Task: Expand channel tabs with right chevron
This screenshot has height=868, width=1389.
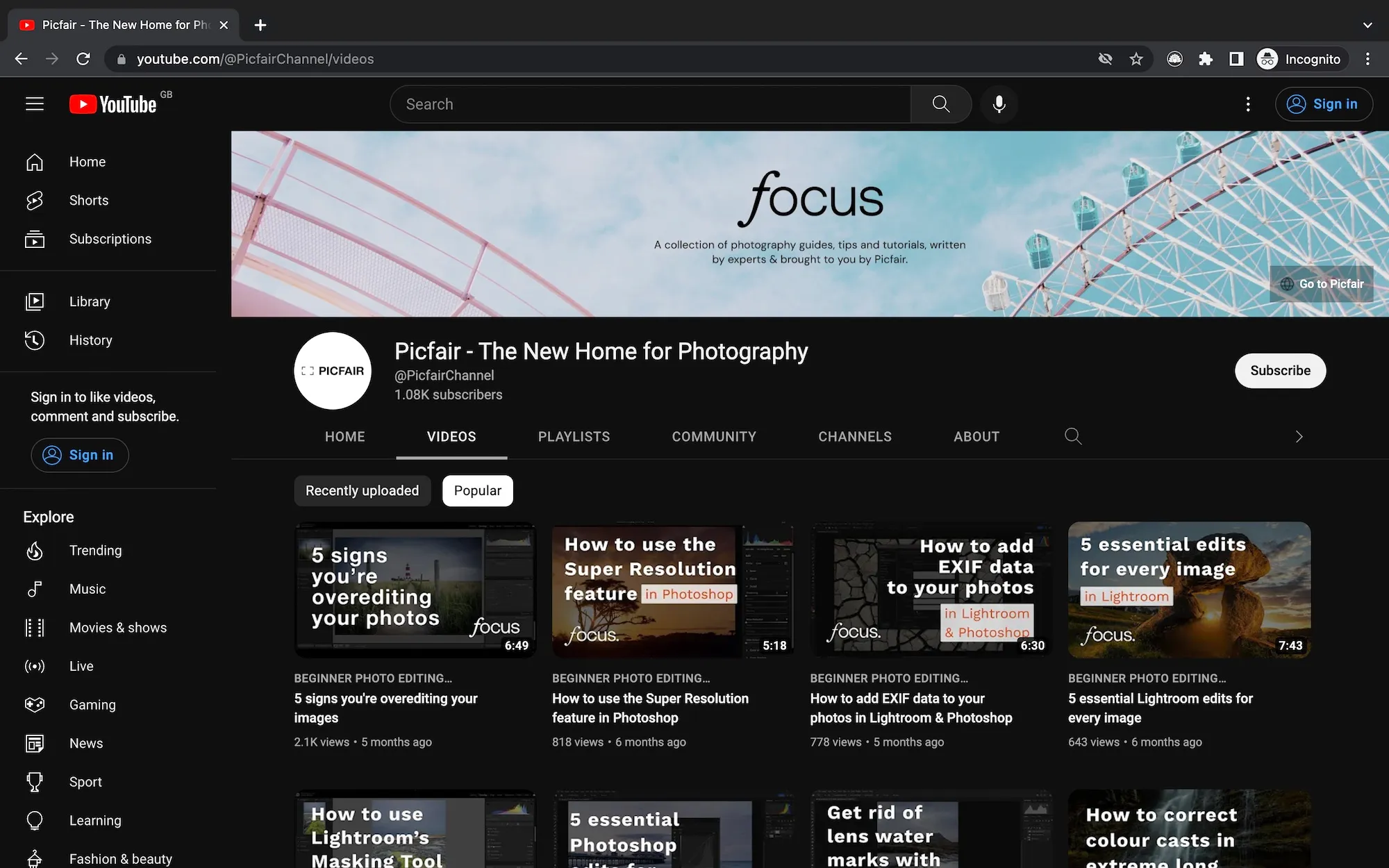Action: [x=1299, y=437]
